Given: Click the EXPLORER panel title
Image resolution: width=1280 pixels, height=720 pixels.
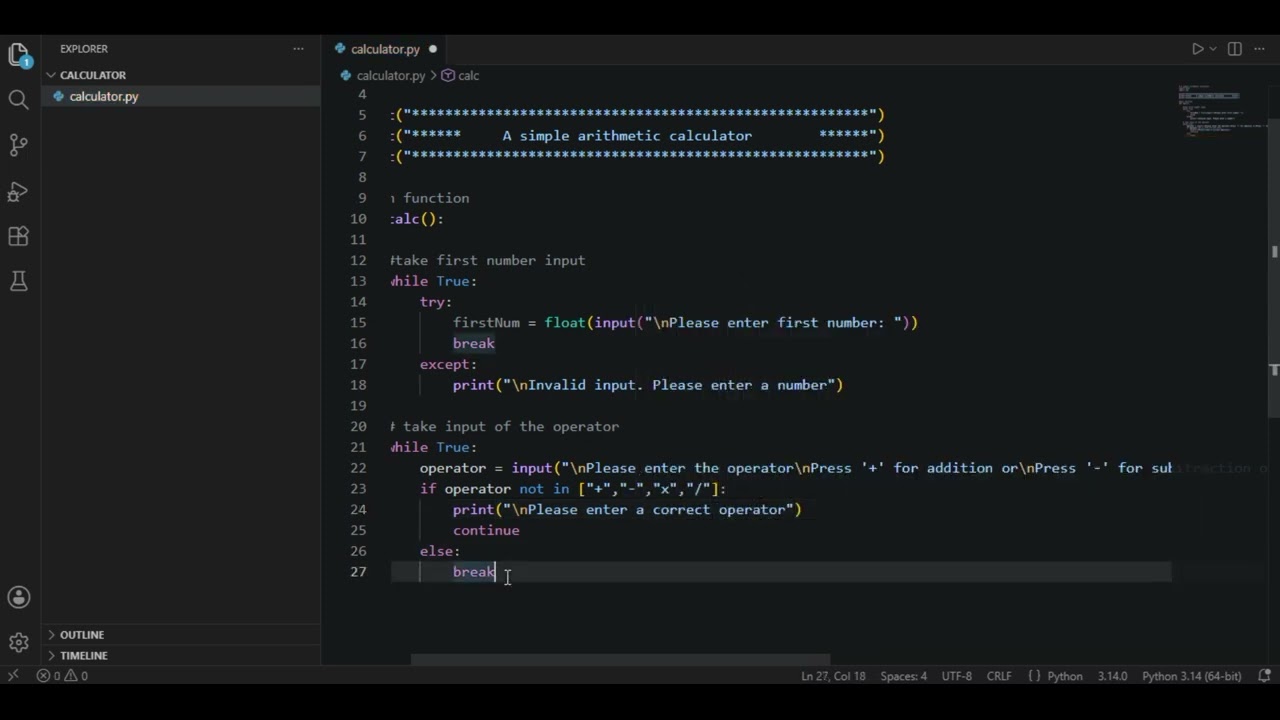Looking at the screenshot, I should [84, 49].
